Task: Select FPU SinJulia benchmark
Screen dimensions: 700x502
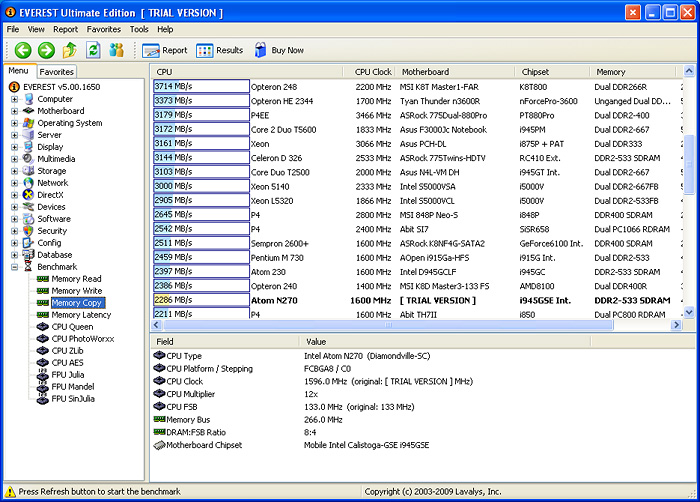Action: (x=73, y=399)
